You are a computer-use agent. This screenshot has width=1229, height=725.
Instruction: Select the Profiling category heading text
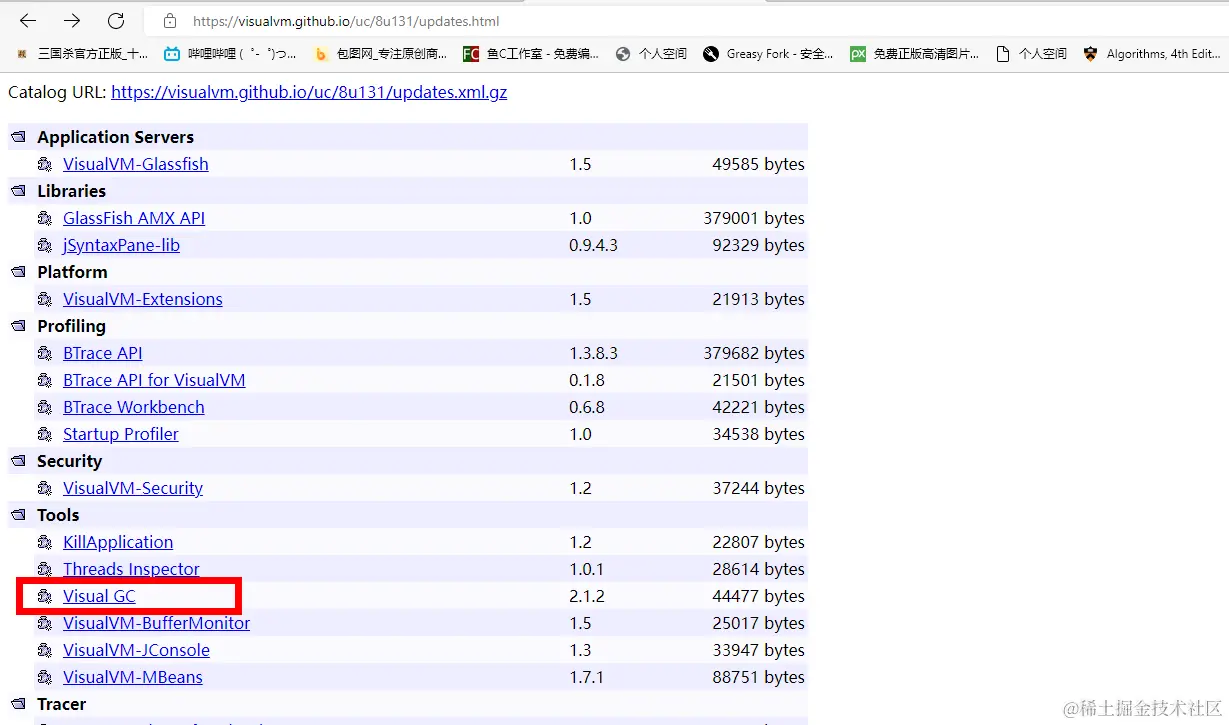[x=71, y=326]
